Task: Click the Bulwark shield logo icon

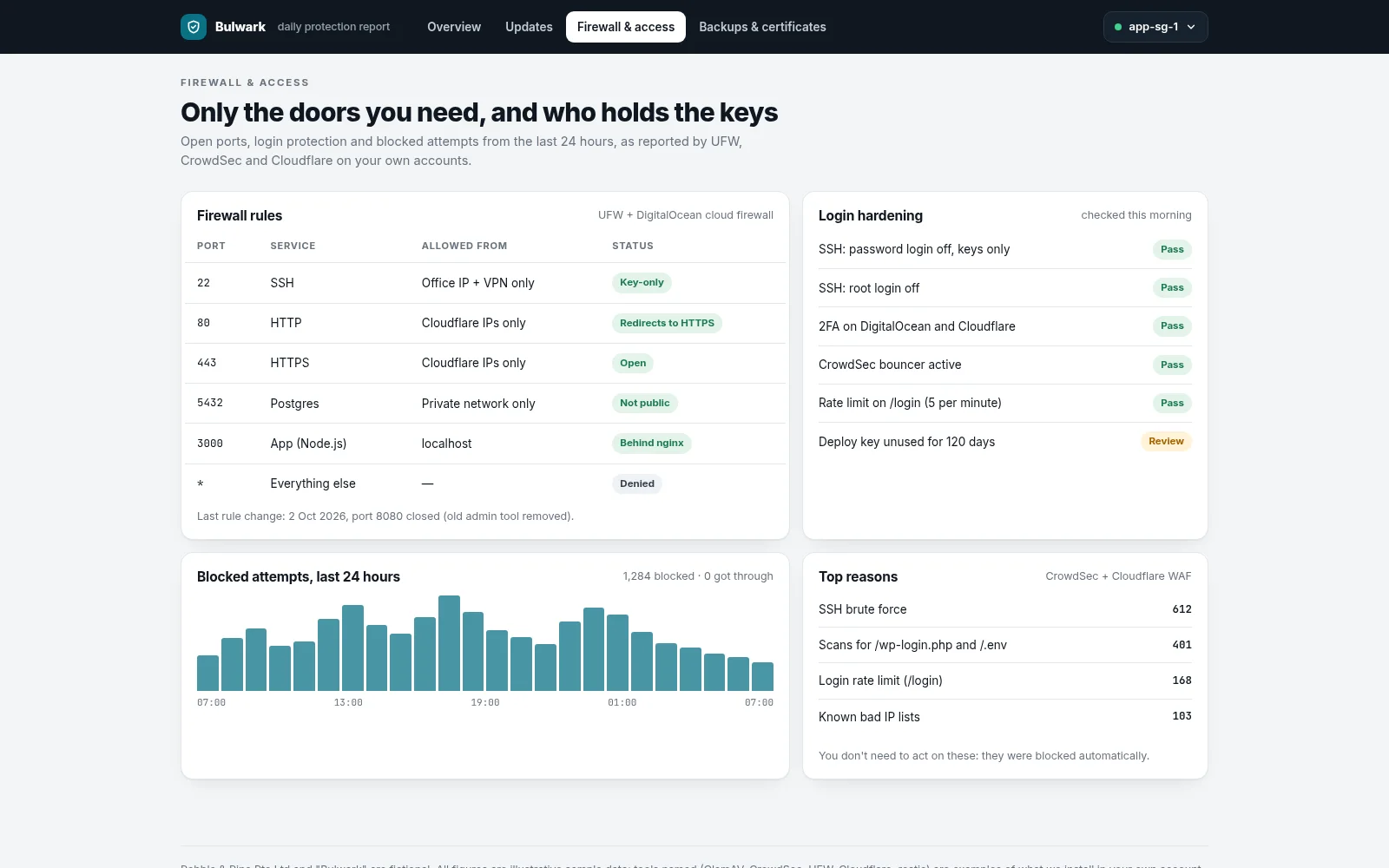Action: tap(194, 27)
